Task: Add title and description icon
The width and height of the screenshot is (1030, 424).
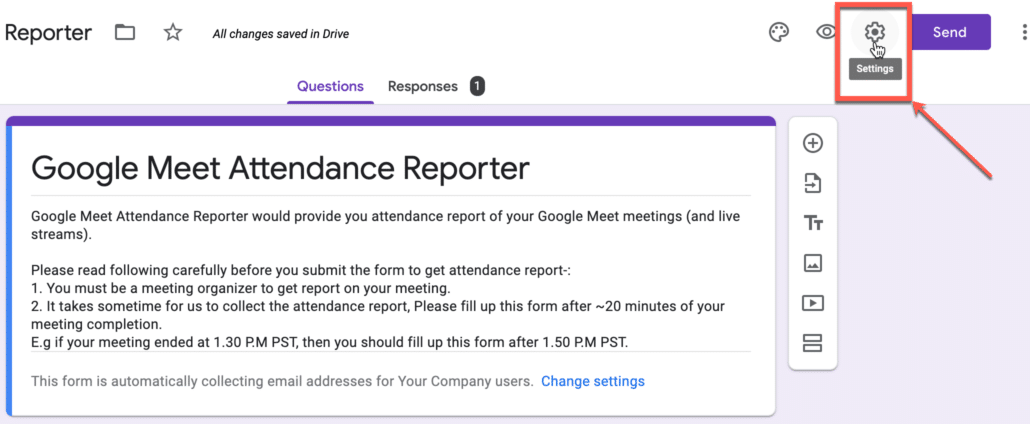Action: click(x=813, y=224)
